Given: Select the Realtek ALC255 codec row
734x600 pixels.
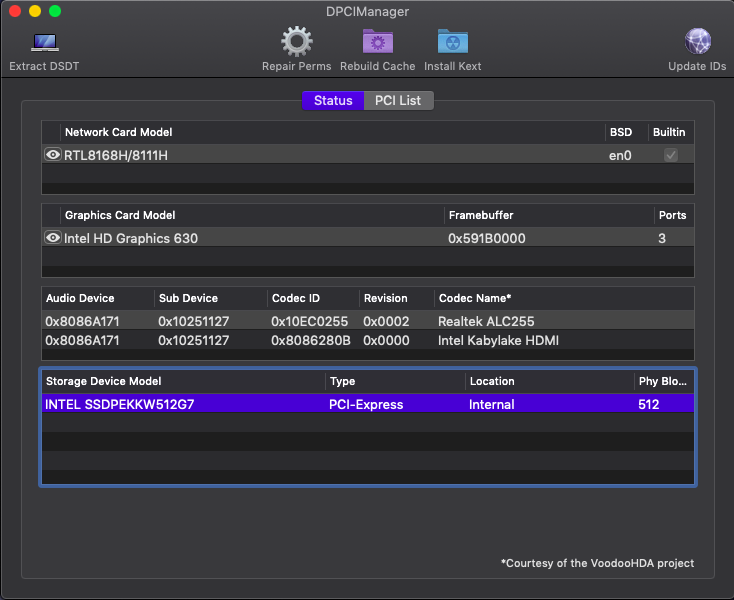Looking at the screenshot, I should coord(368,321).
